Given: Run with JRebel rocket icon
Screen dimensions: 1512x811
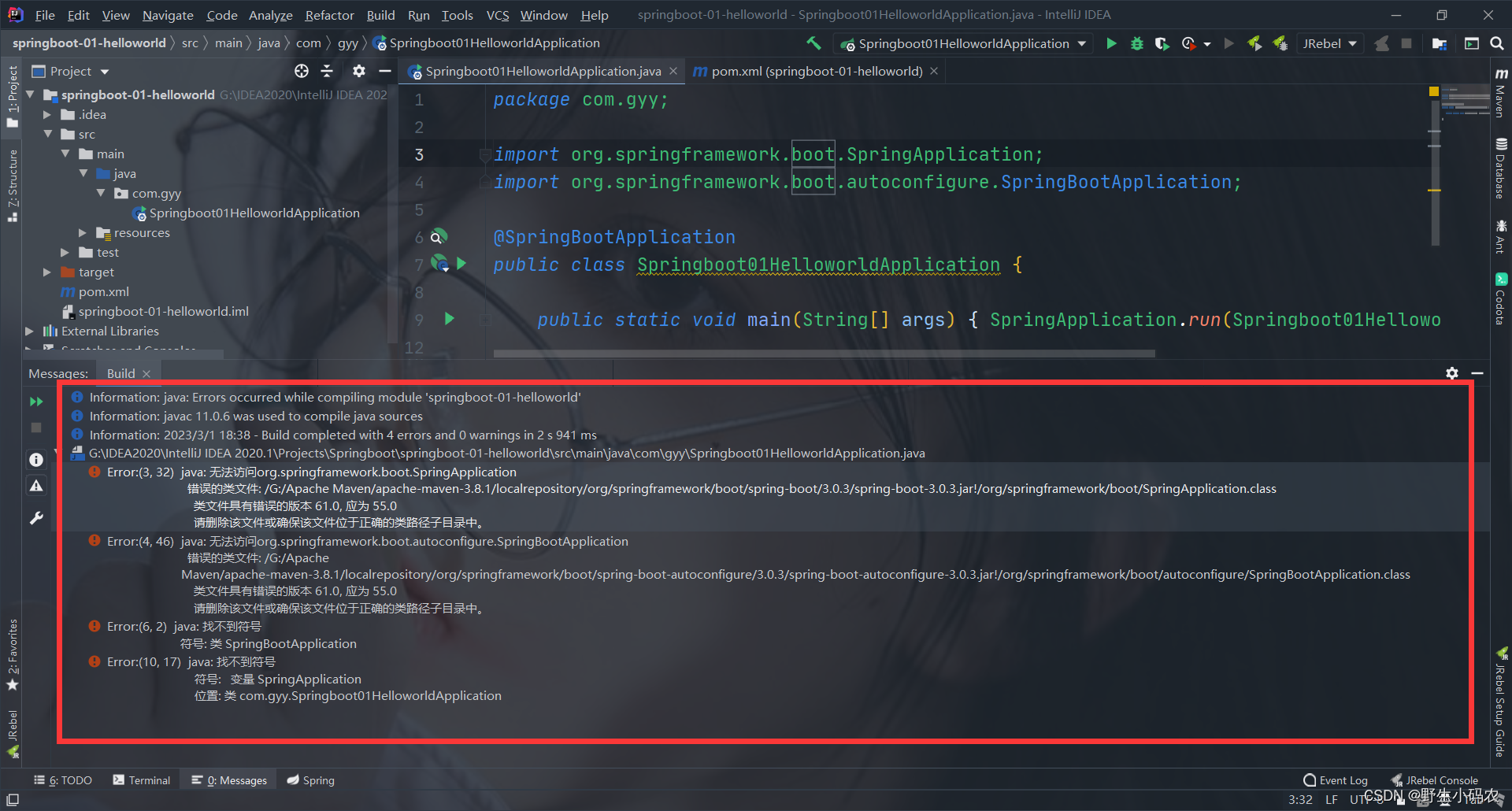Looking at the screenshot, I should pos(1254,43).
